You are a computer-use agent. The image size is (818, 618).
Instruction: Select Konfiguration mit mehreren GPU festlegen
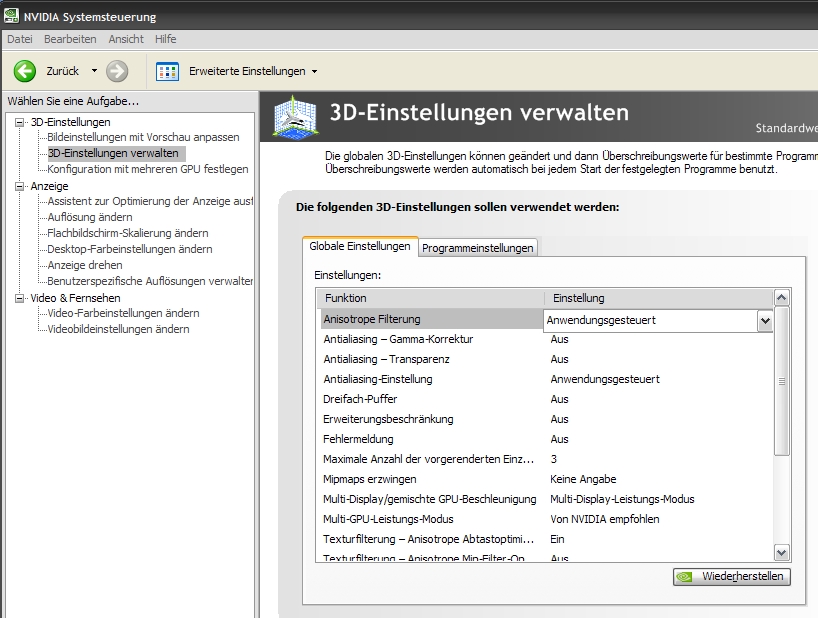148,169
